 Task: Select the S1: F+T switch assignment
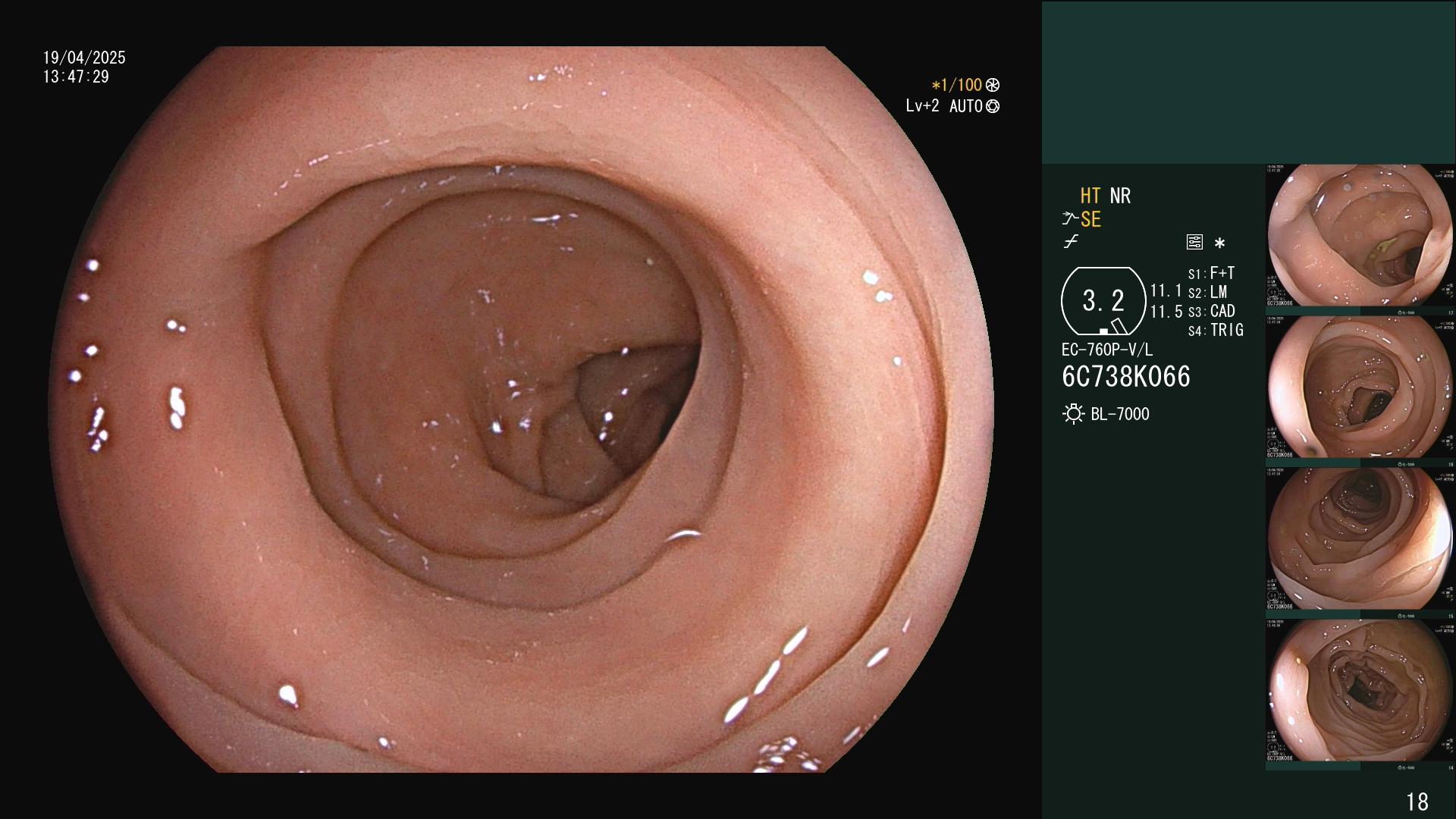click(1211, 273)
